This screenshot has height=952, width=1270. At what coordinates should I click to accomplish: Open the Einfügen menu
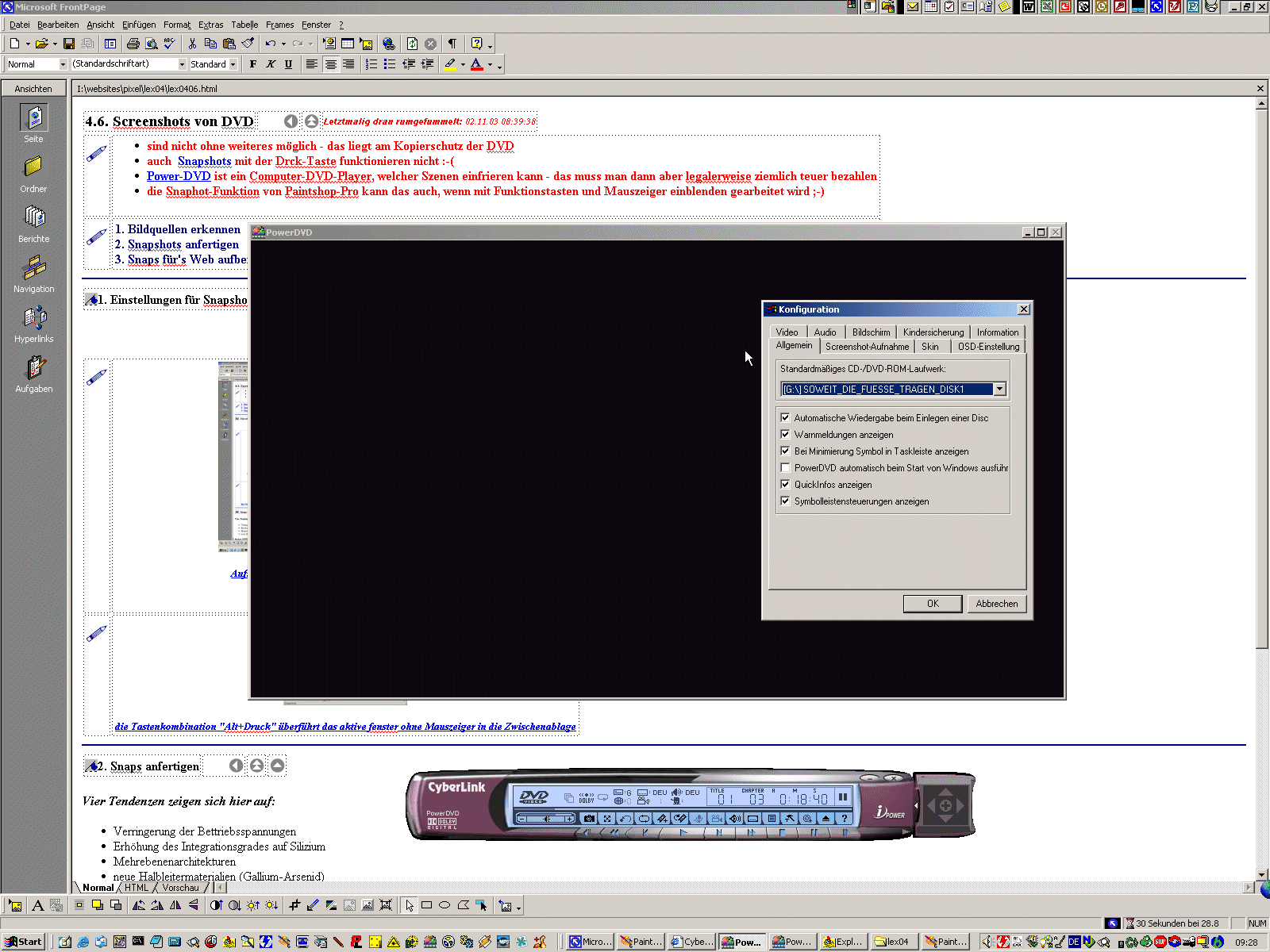[x=139, y=25]
